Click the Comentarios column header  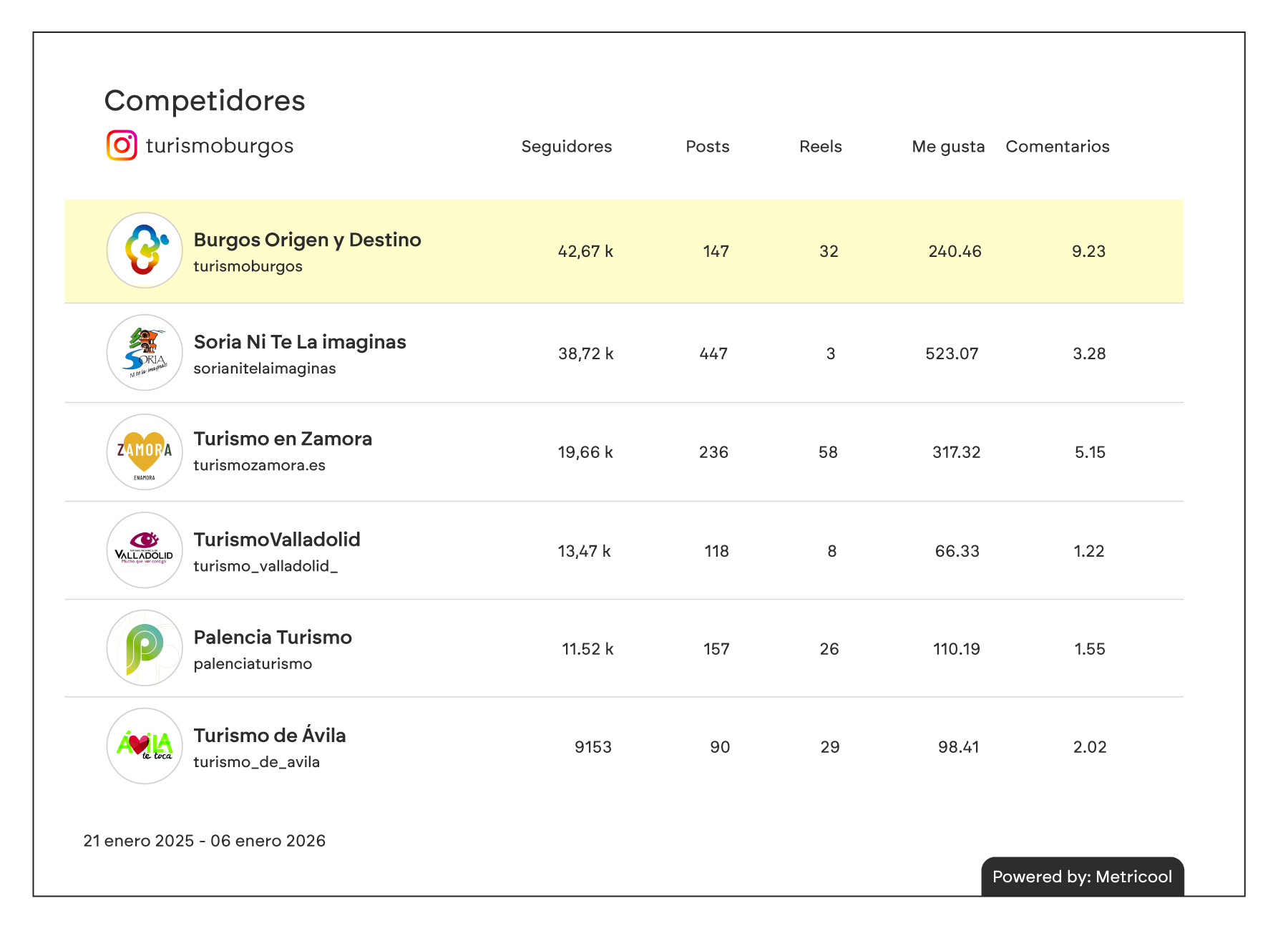(x=1057, y=147)
